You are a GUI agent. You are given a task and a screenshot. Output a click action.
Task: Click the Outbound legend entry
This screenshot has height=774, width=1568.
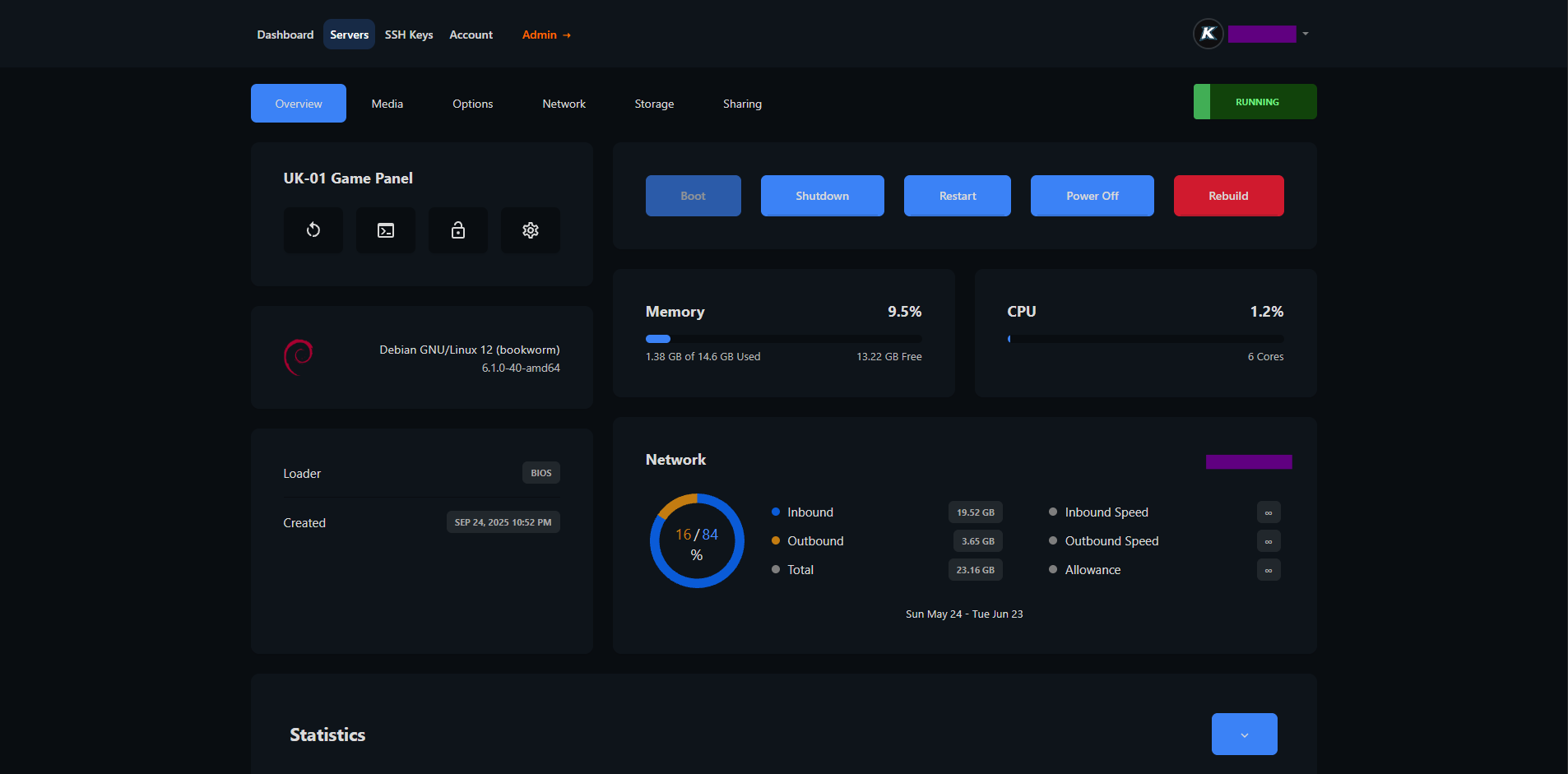pyautogui.click(x=808, y=541)
